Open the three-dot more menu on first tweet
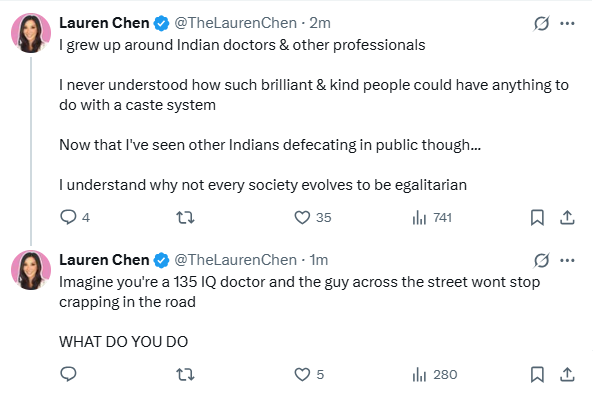The height and width of the screenshot is (393, 593). 567,23
